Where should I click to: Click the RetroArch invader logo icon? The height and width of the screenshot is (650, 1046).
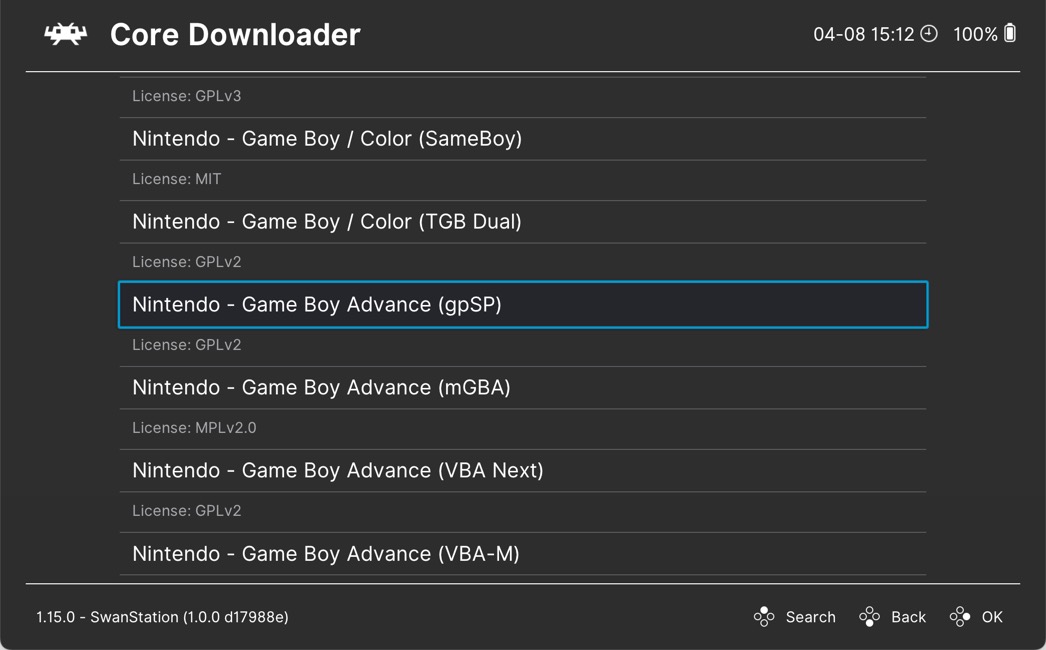[x=65, y=35]
